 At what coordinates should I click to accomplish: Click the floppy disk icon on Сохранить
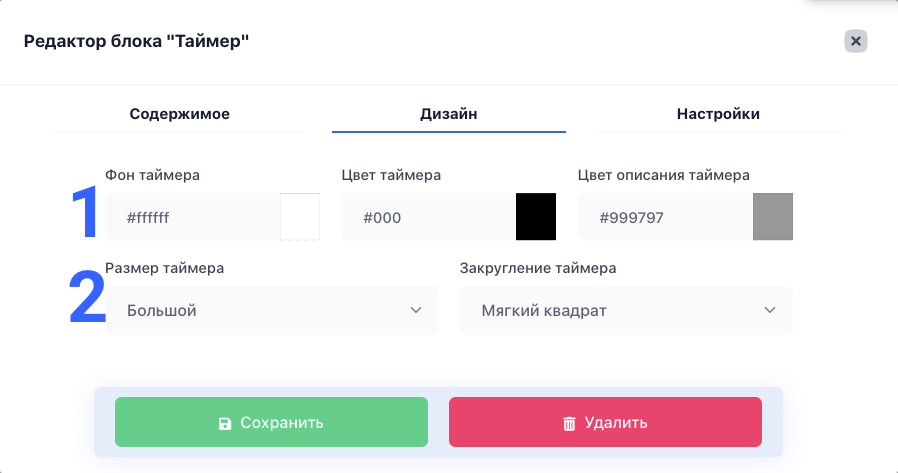pyautogui.click(x=225, y=423)
